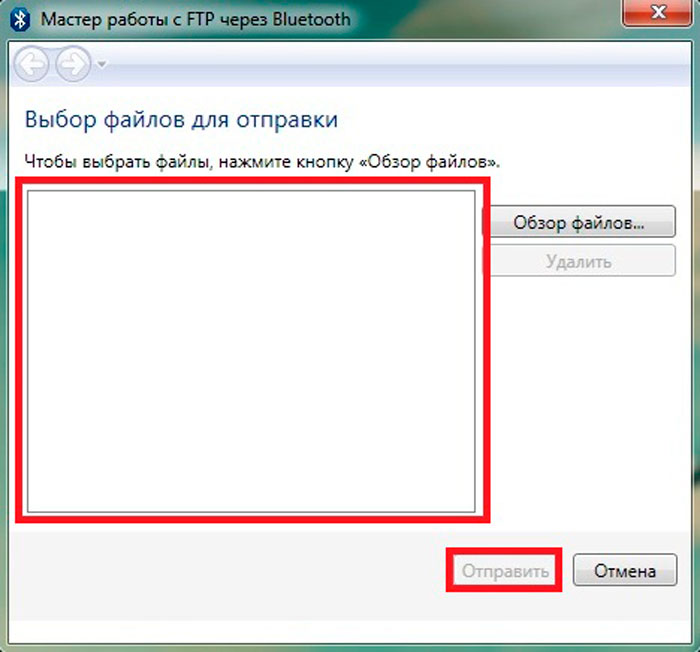Go forward with the right arrow button

(x=73, y=64)
